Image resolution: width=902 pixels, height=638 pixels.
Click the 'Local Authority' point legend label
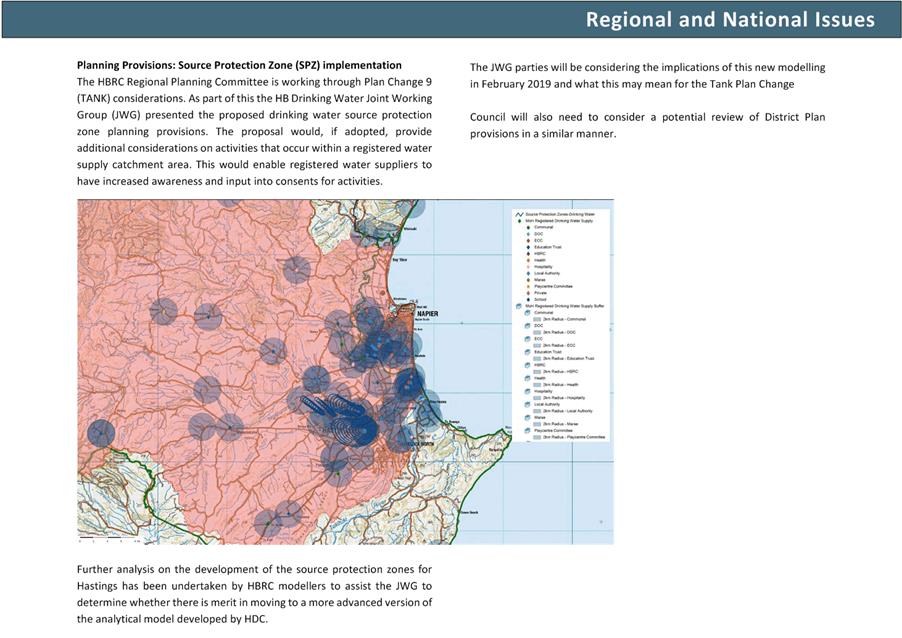pyautogui.click(x=547, y=273)
